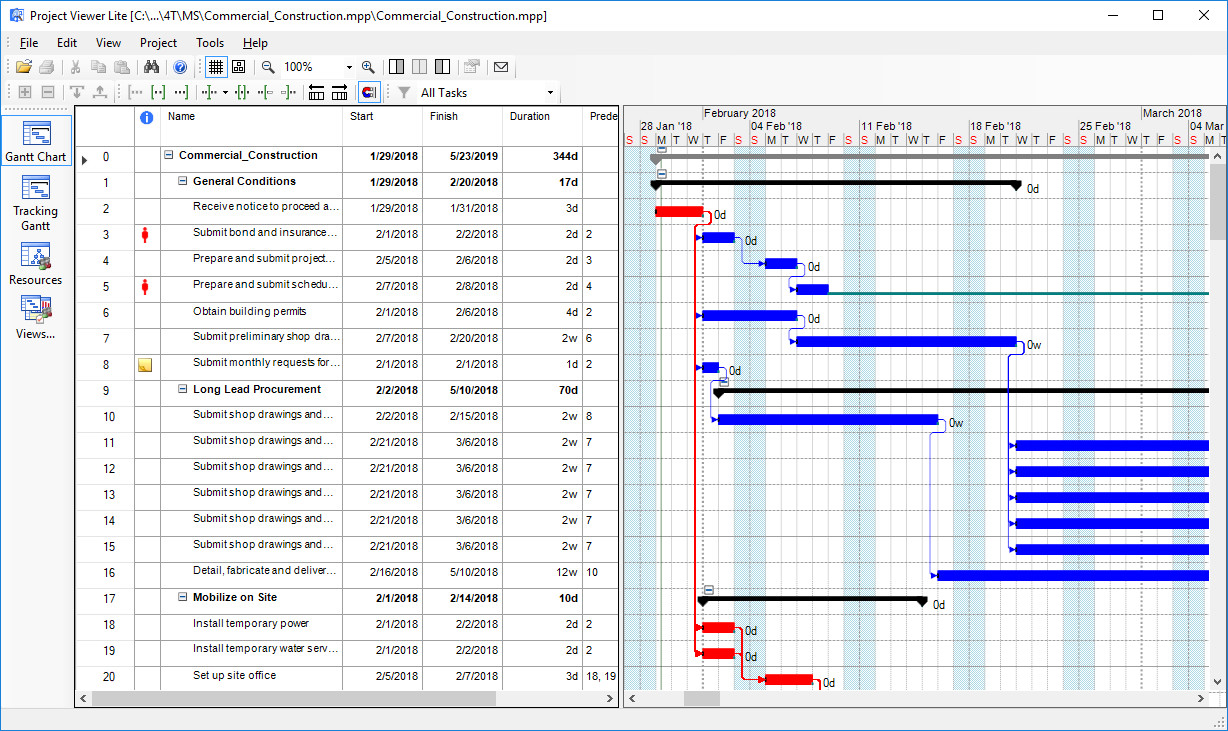Screen dimensions: 1228x731
Task: Click the envelope email icon
Action: tap(501, 67)
